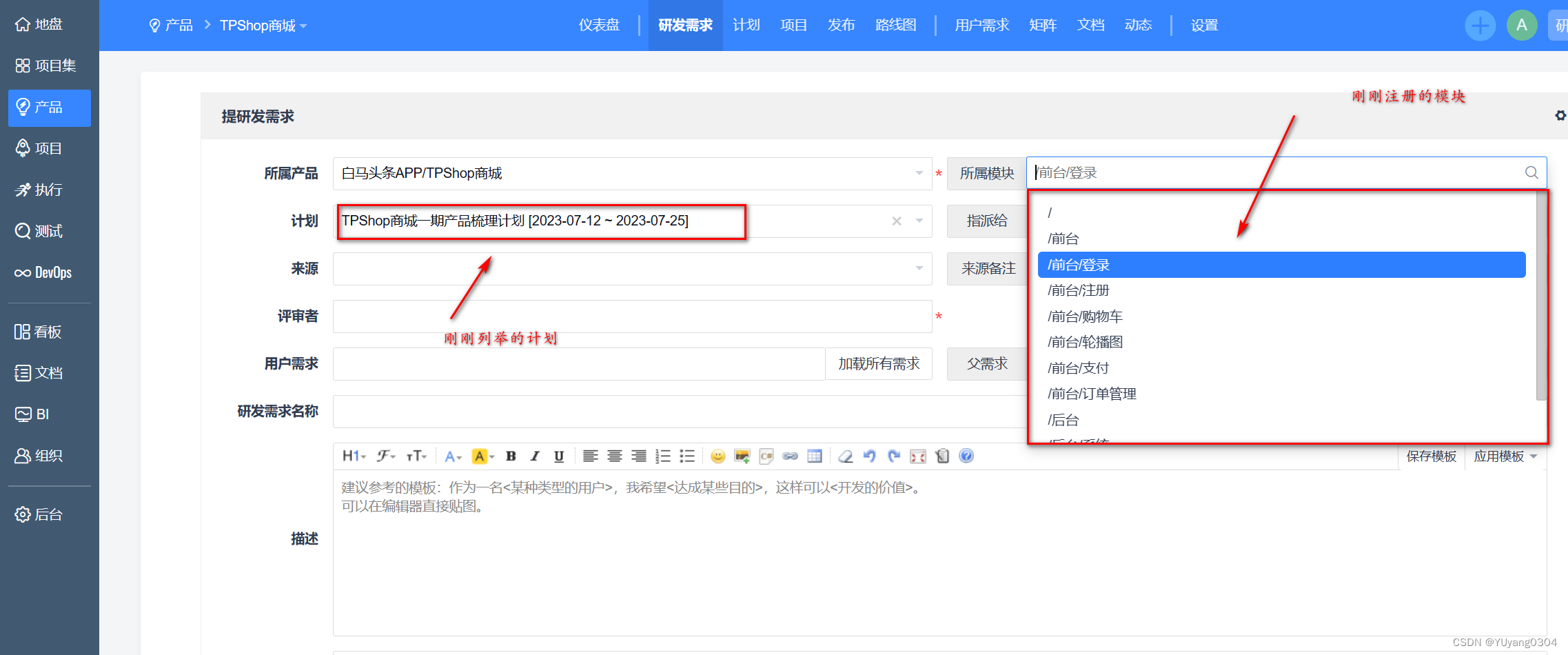Align text left in editor
The height and width of the screenshot is (655, 1568).
(x=590, y=456)
